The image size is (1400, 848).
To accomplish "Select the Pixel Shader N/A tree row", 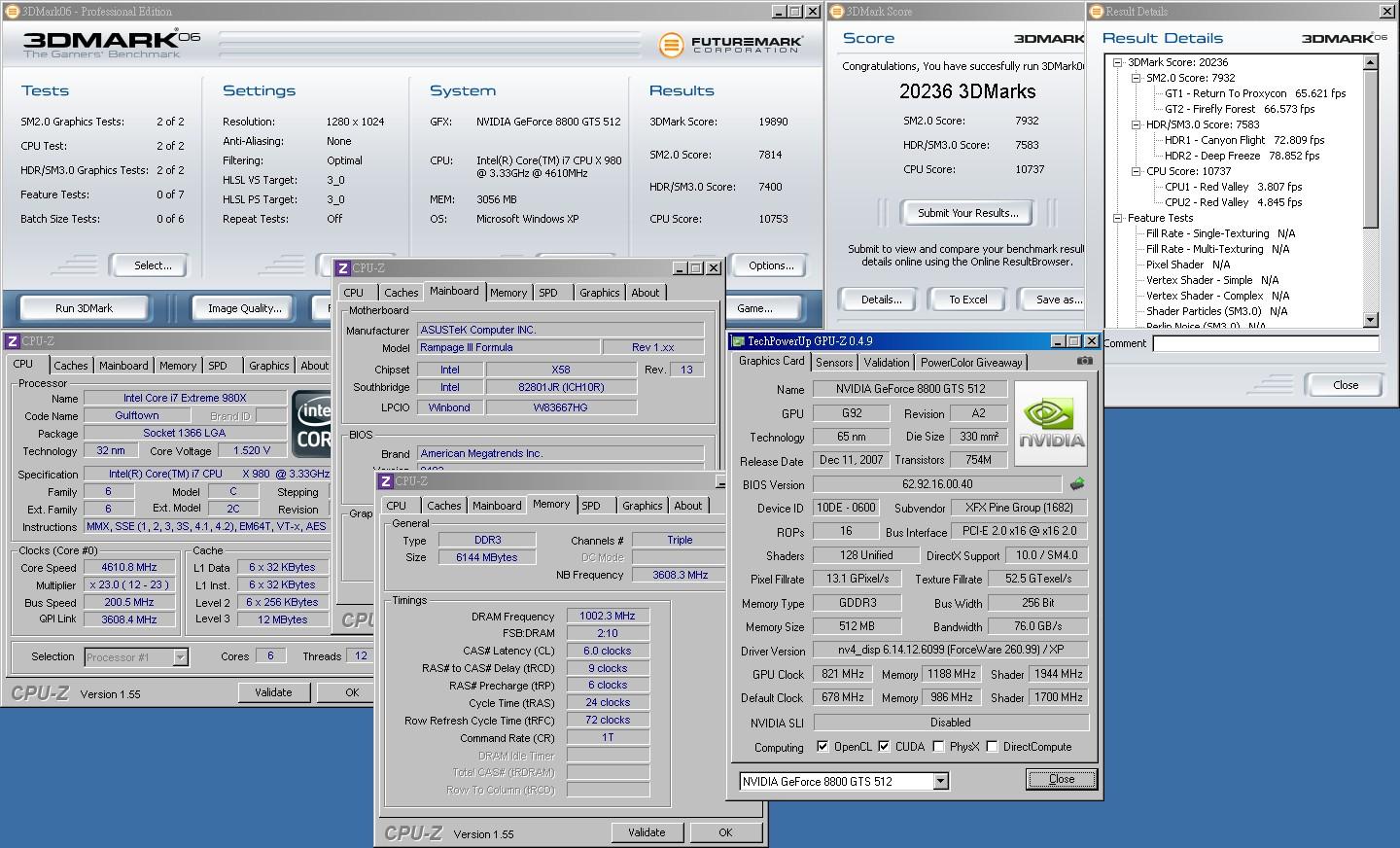I will (1188, 265).
